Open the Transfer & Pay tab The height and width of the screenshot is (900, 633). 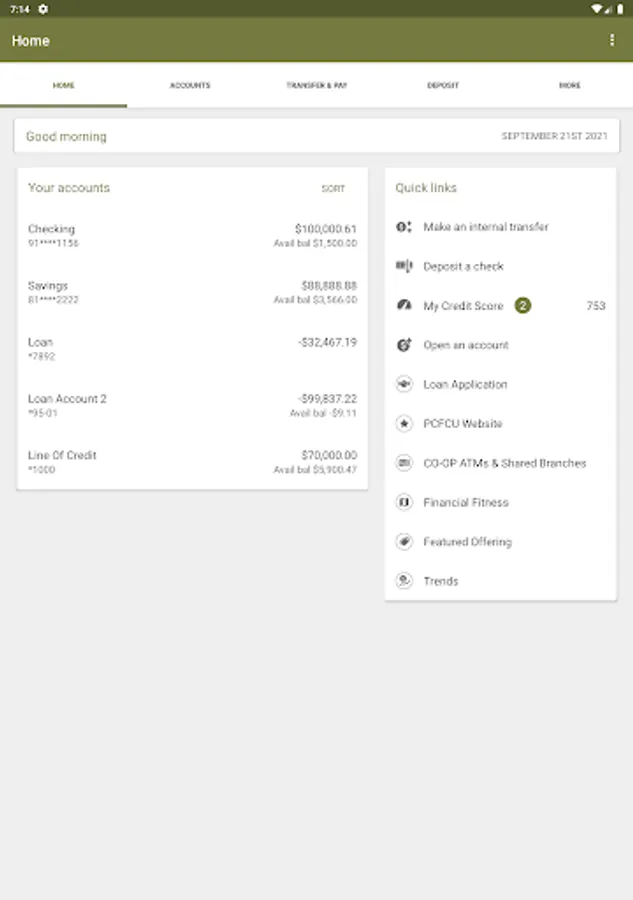316,86
